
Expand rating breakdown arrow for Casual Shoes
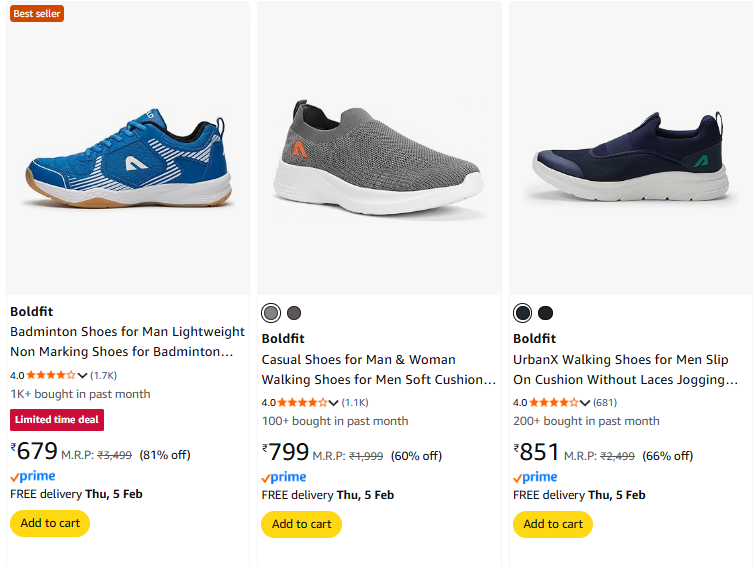(334, 402)
